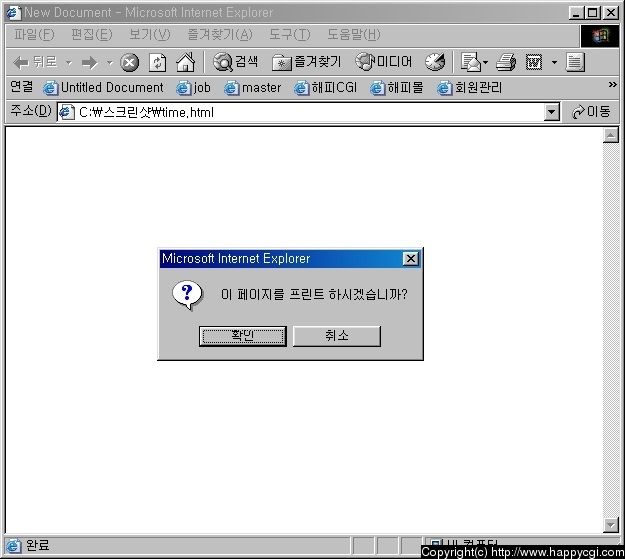Click the dialog message 이 페이지를 프린트 하시겠습니까?
Viewport: 625px width, 559px height.
314,294
